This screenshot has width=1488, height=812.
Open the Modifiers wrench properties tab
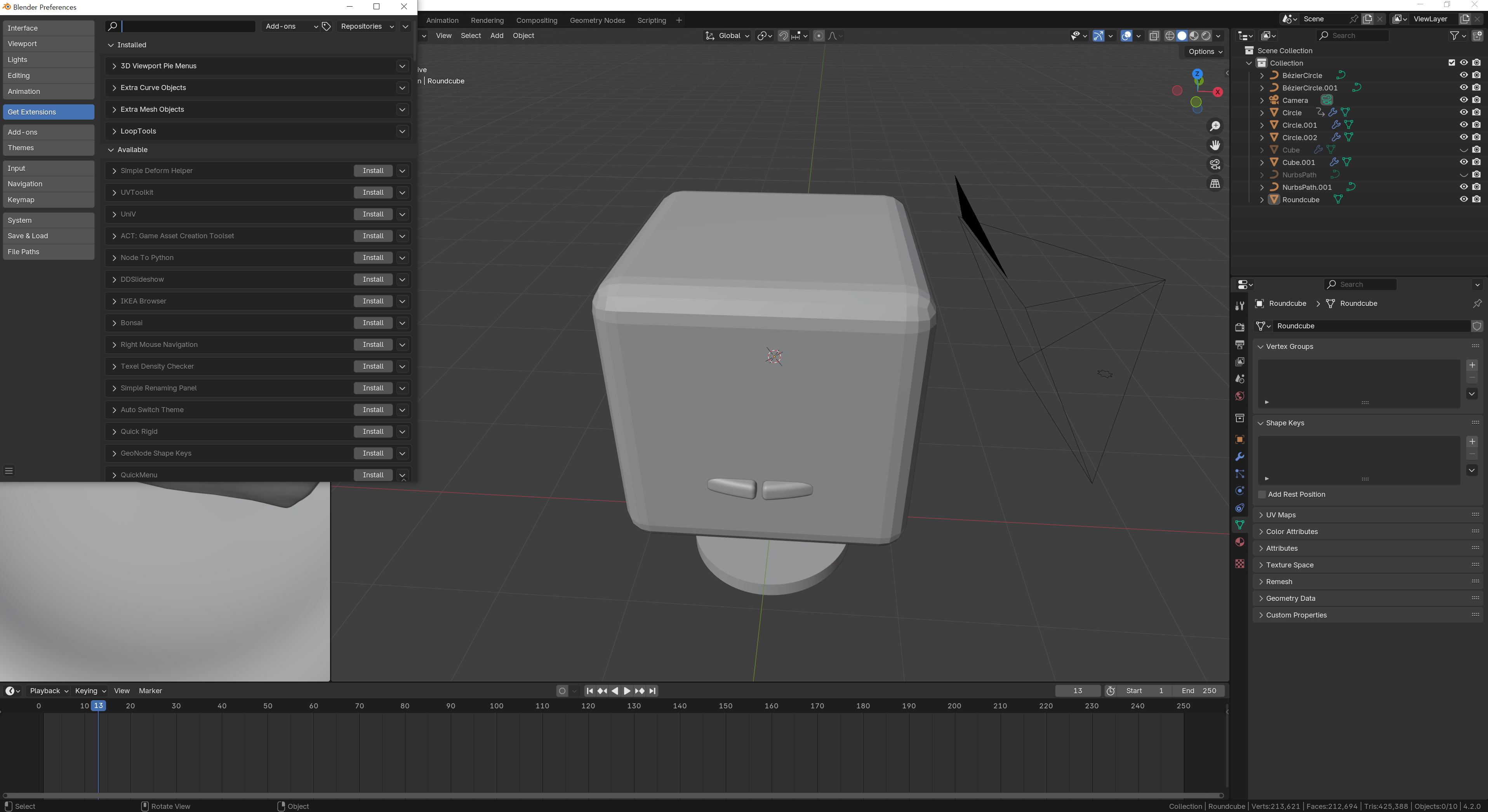click(1239, 457)
